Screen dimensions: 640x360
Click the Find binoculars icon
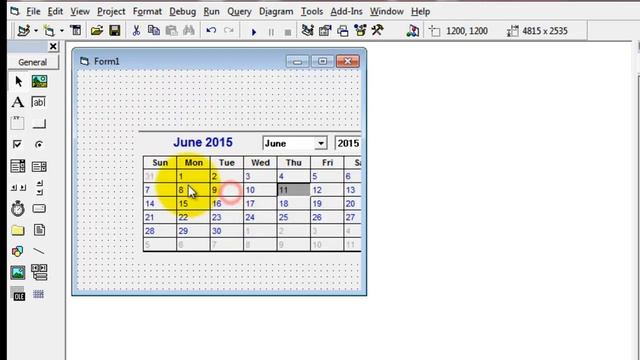[x=189, y=31]
